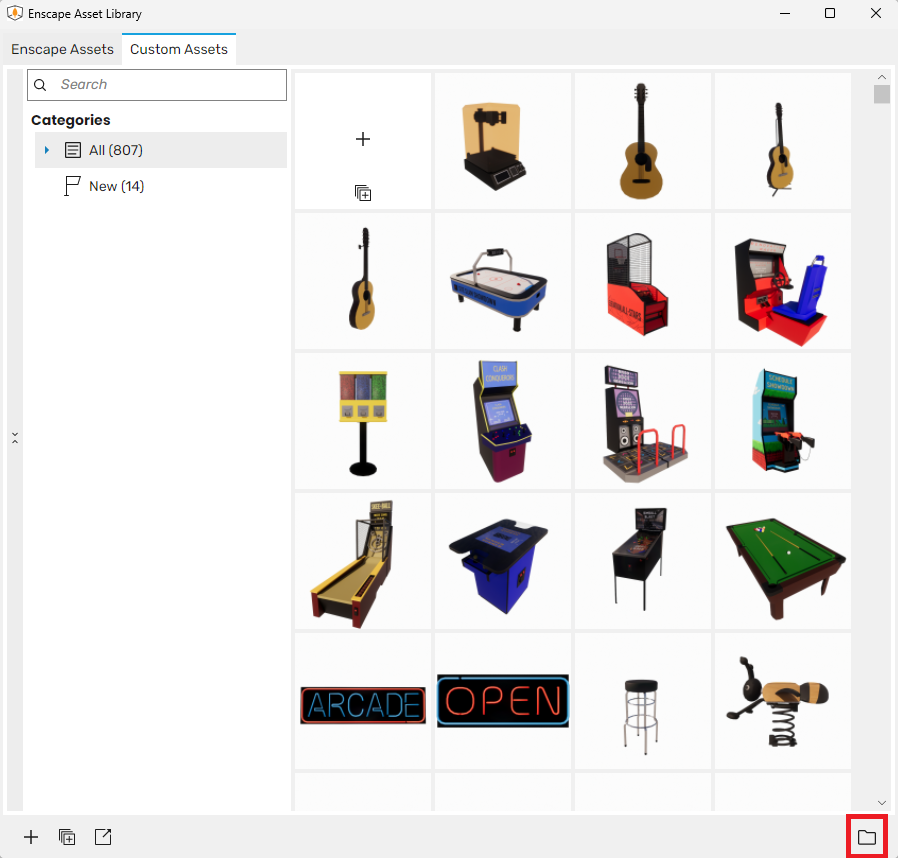This screenshot has width=898, height=858.
Task: Select the scale with mounted device asset
Action: pos(503,141)
